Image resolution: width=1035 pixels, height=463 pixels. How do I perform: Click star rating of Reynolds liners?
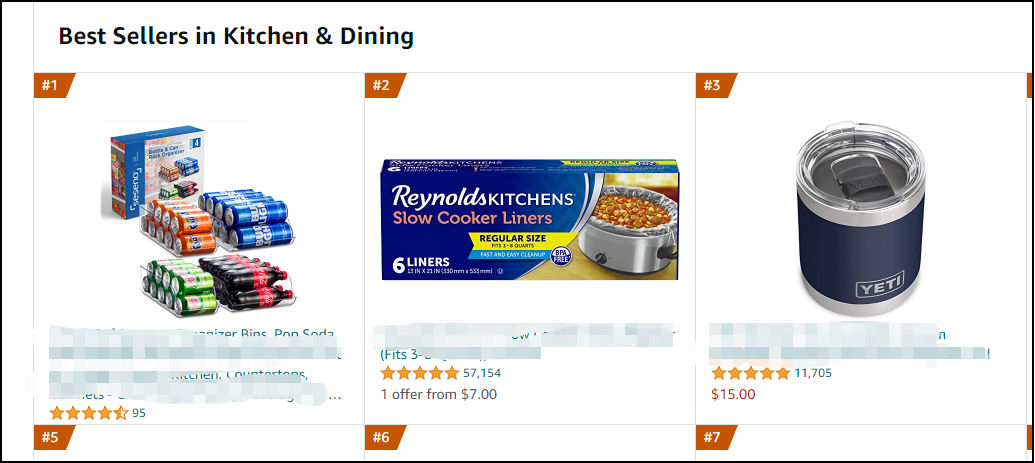click(419, 373)
